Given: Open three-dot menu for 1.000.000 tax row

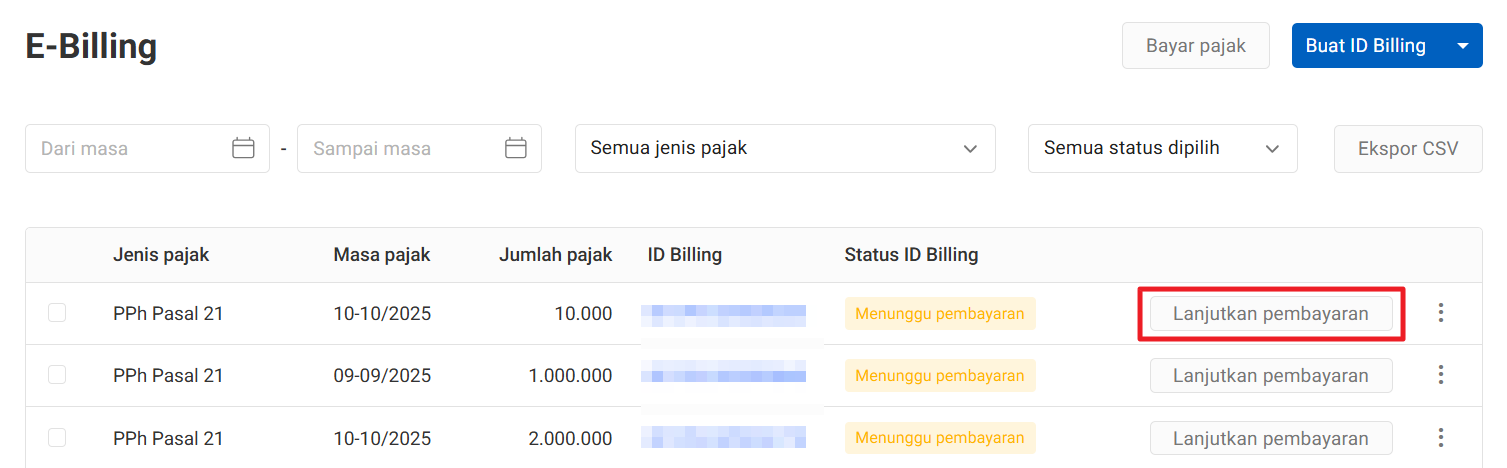Looking at the screenshot, I should (x=1440, y=375).
